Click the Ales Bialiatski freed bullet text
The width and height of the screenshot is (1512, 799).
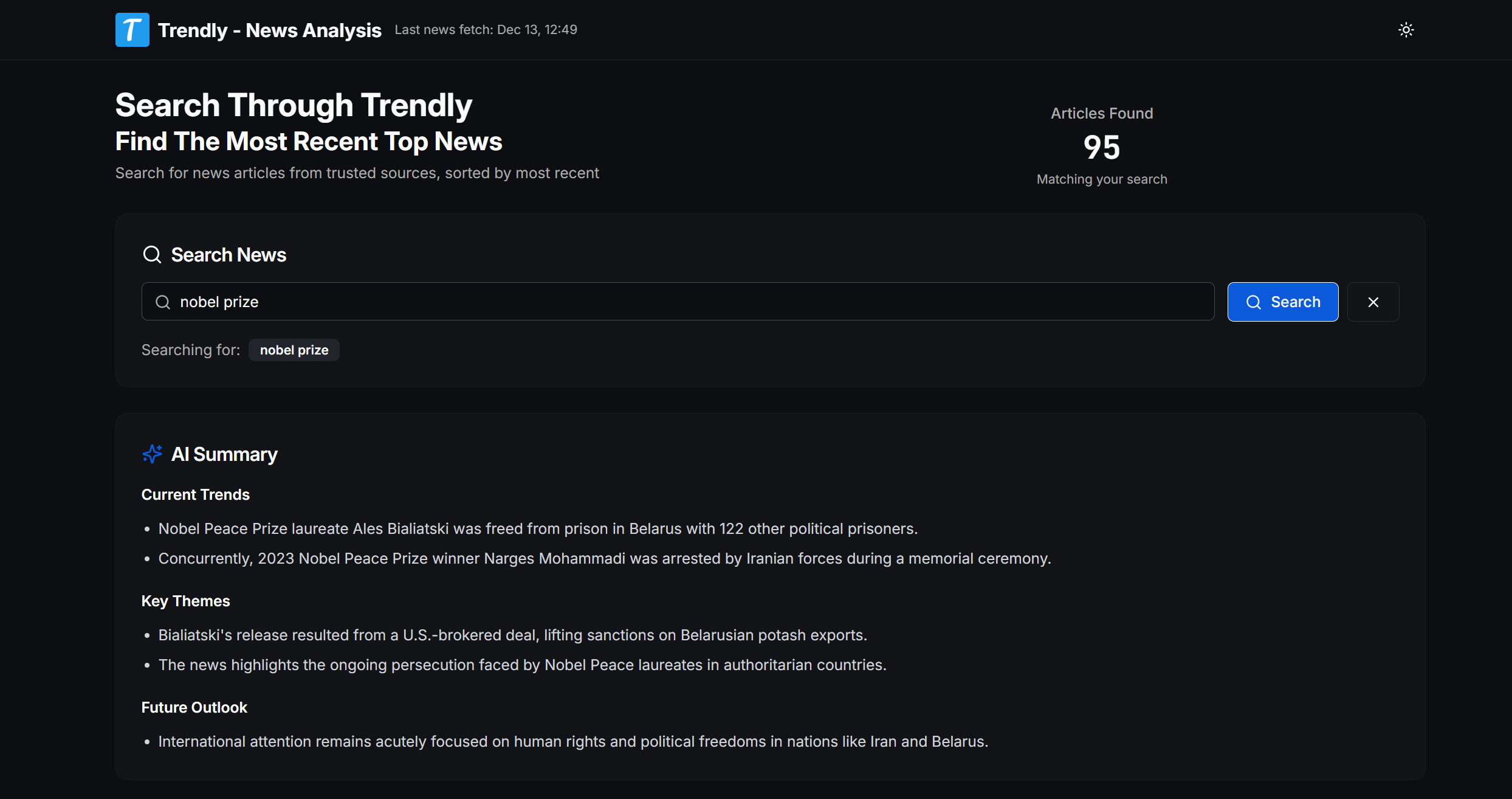pyautogui.click(x=537, y=529)
